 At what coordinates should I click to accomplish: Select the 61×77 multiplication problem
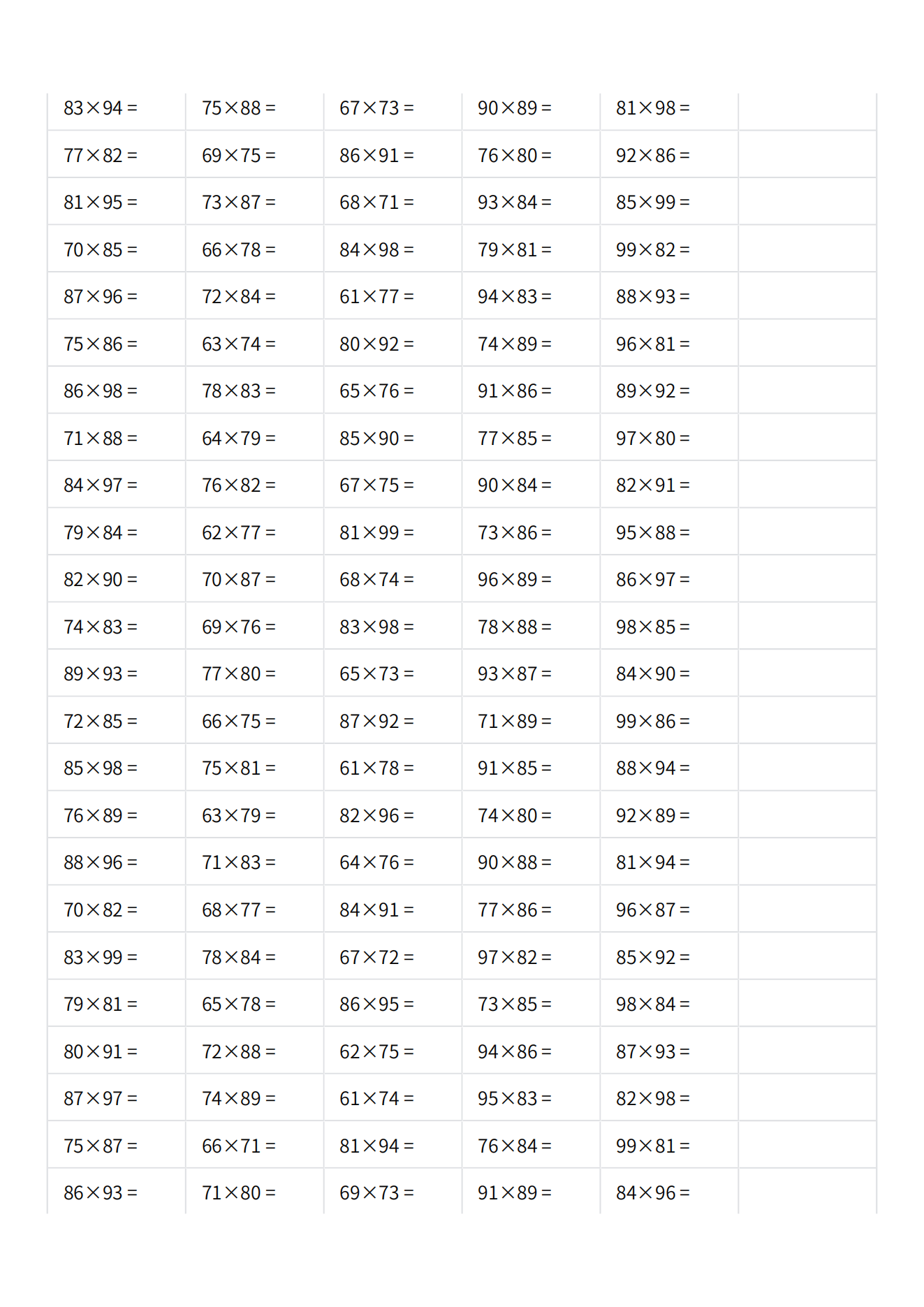coord(376,297)
